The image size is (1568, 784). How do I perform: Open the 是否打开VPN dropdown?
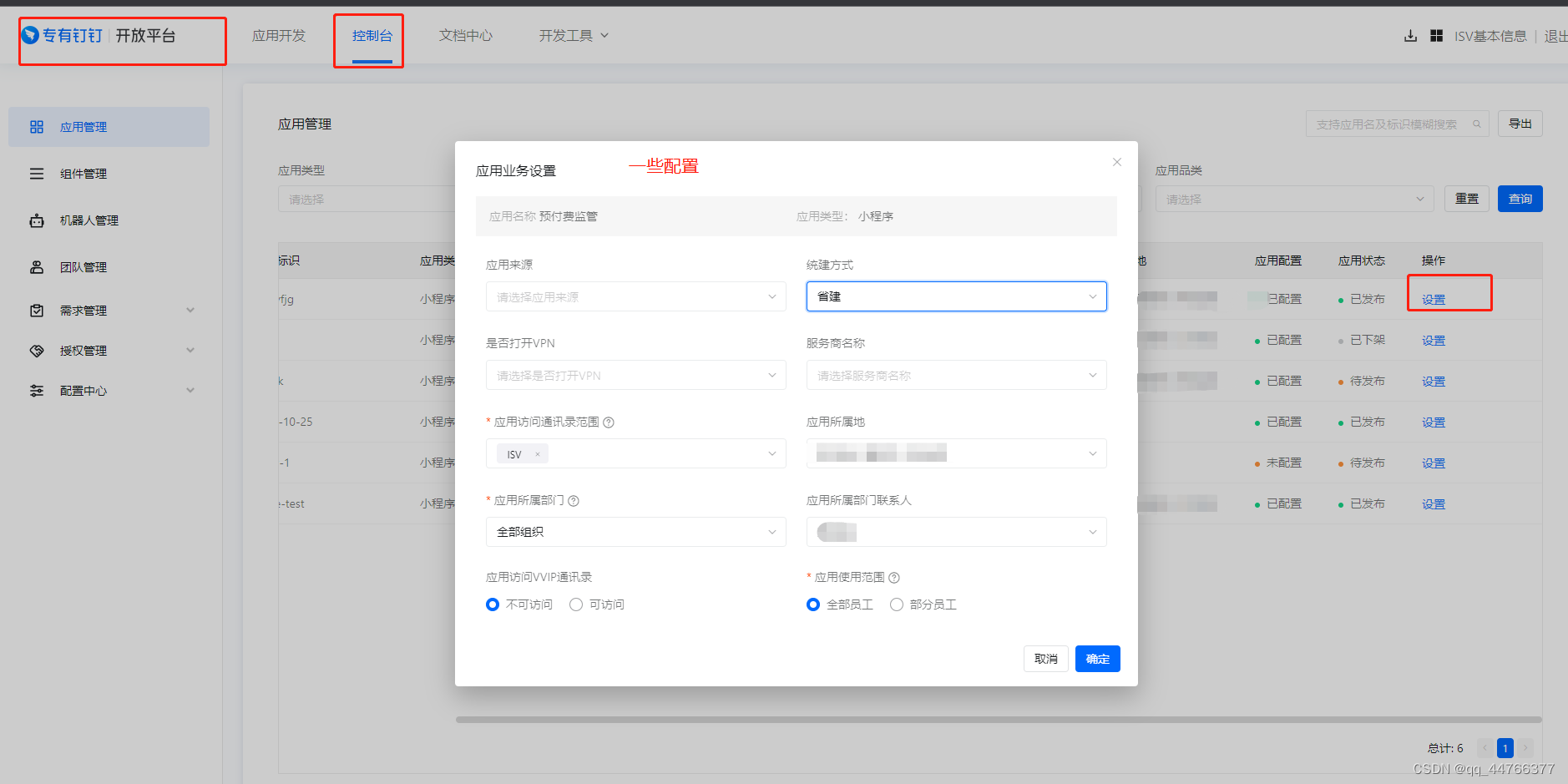(635, 375)
